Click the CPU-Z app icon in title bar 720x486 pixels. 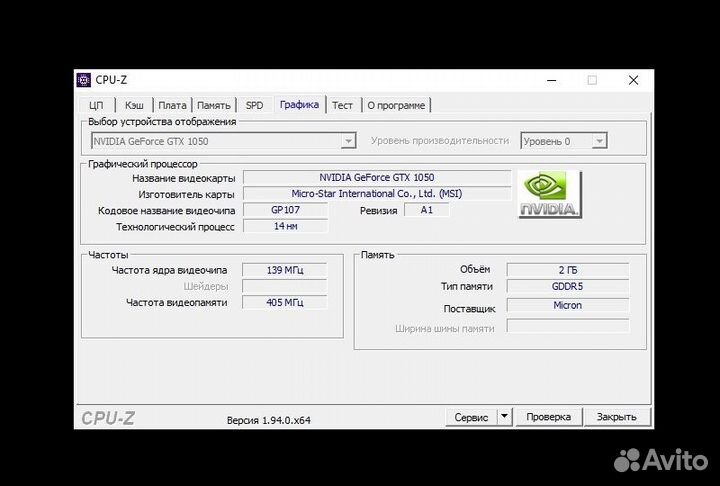tap(84, 80)
